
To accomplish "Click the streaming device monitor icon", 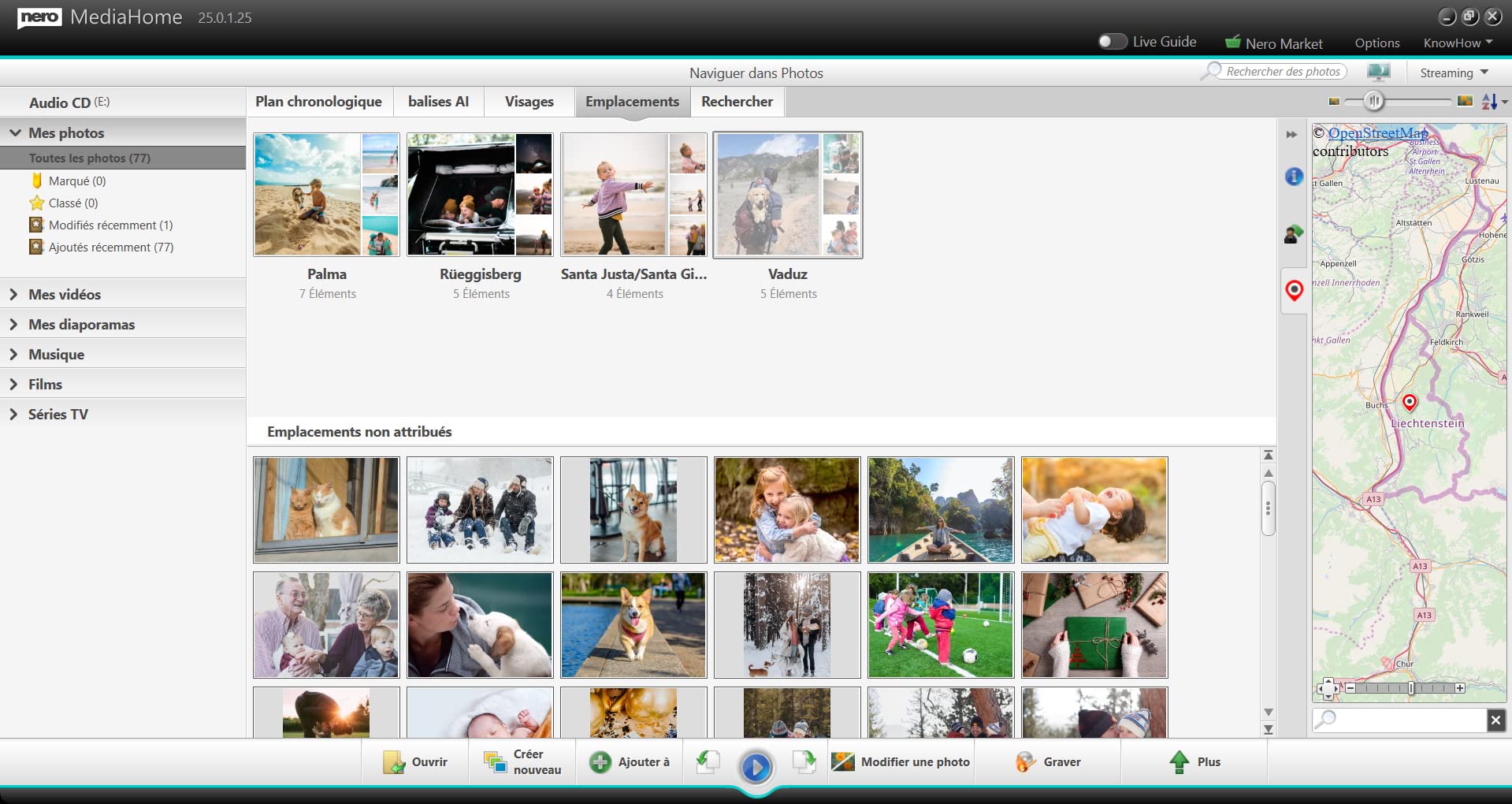I will point(1378,73).
